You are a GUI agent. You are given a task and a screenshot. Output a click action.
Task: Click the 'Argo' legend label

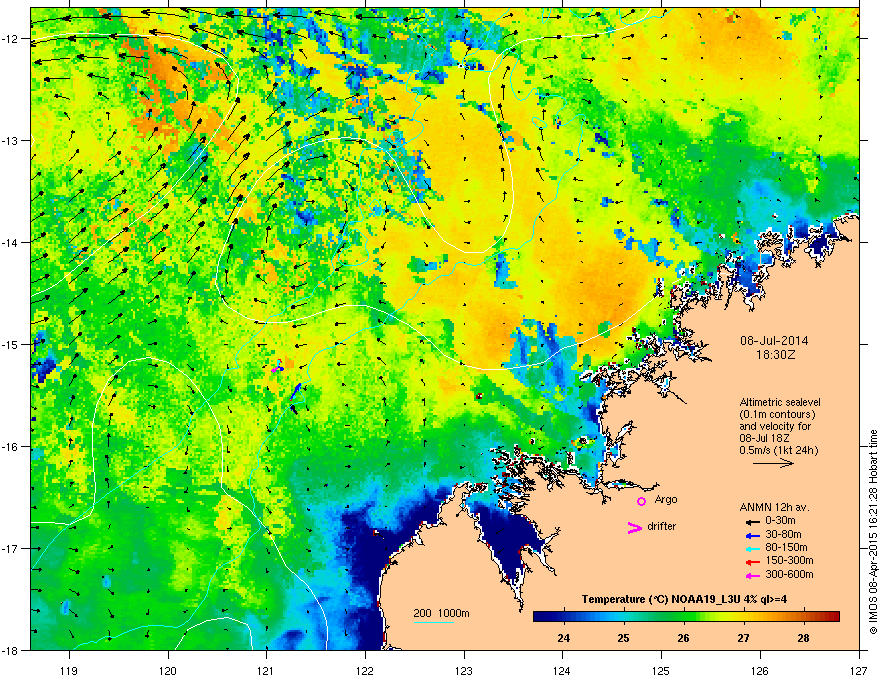666,499
